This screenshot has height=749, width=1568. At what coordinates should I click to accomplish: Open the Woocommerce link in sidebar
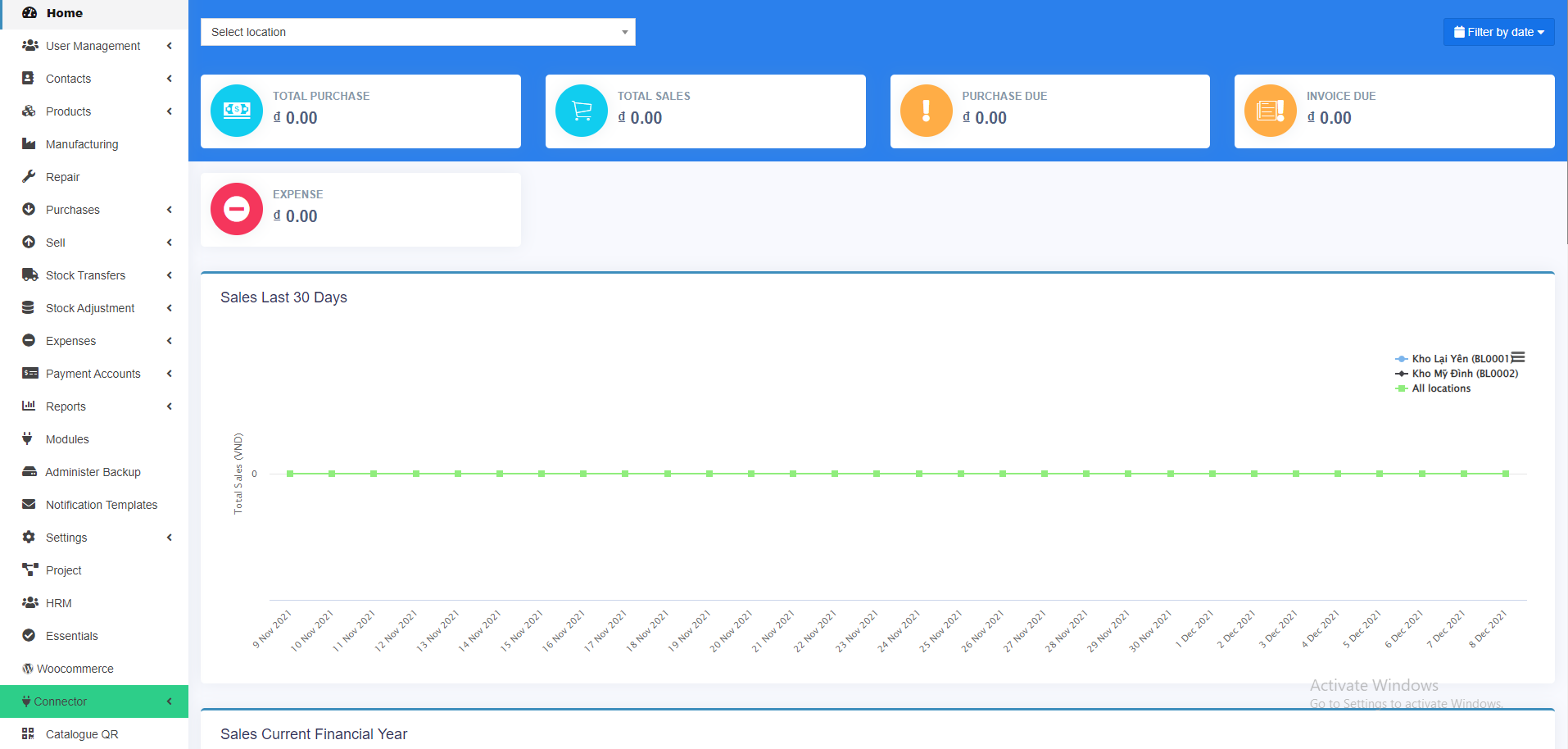75,669
